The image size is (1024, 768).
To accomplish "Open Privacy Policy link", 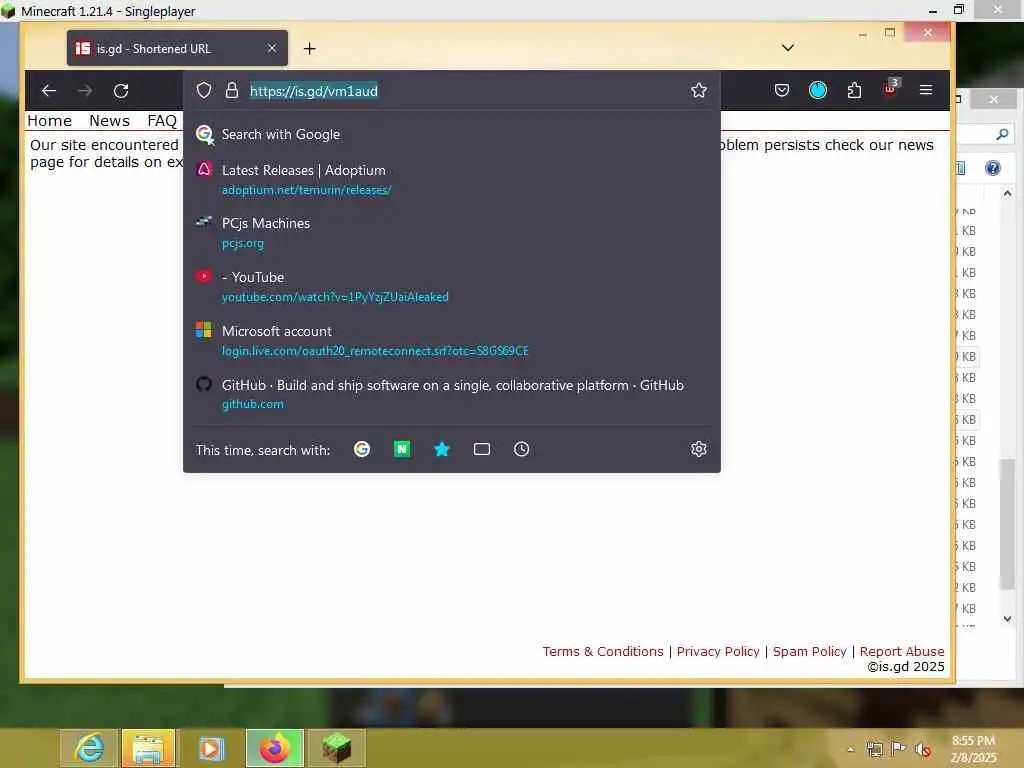I will tap(718, 651).
